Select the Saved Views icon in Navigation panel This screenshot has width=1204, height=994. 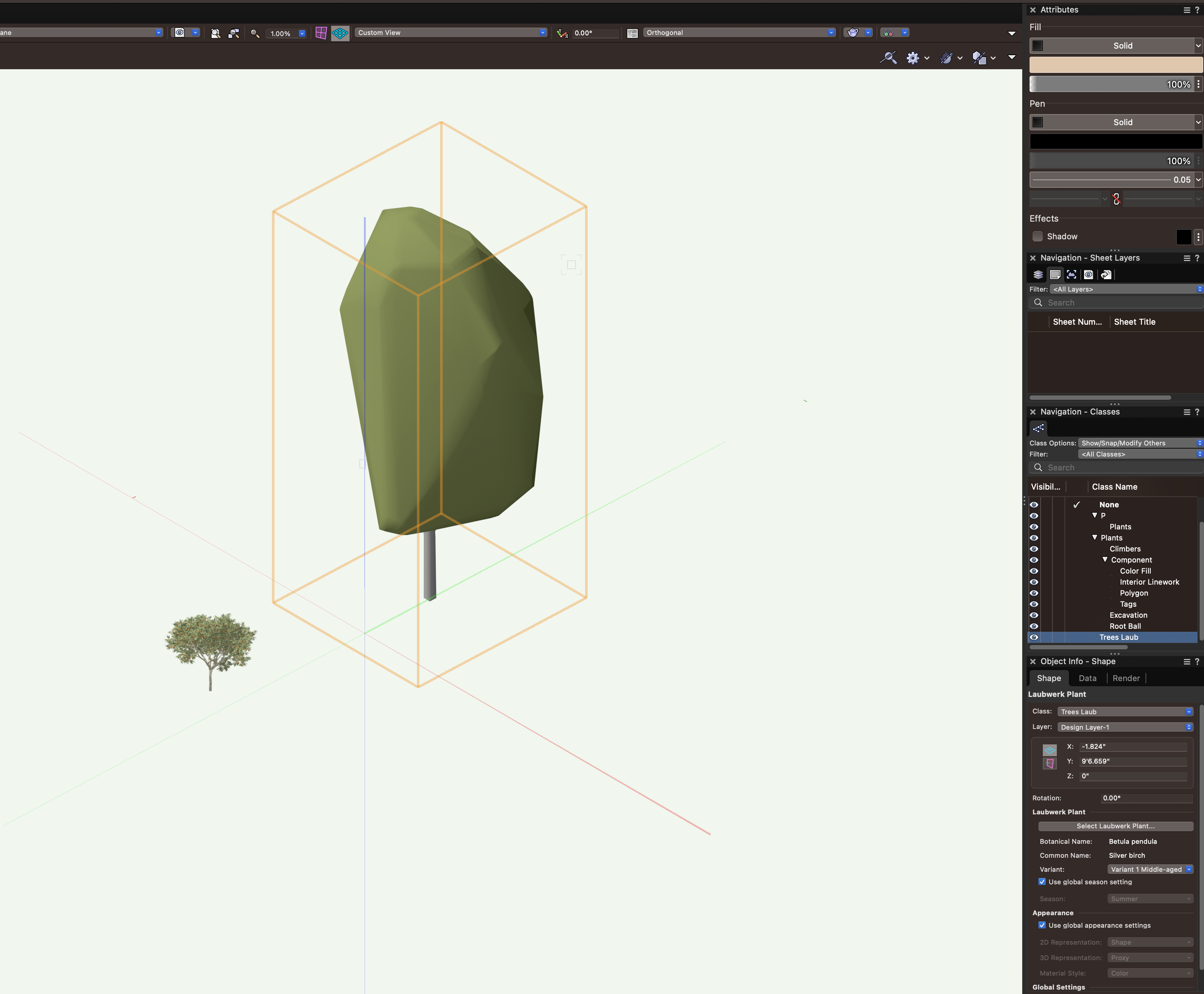[x=1088, y=274]
